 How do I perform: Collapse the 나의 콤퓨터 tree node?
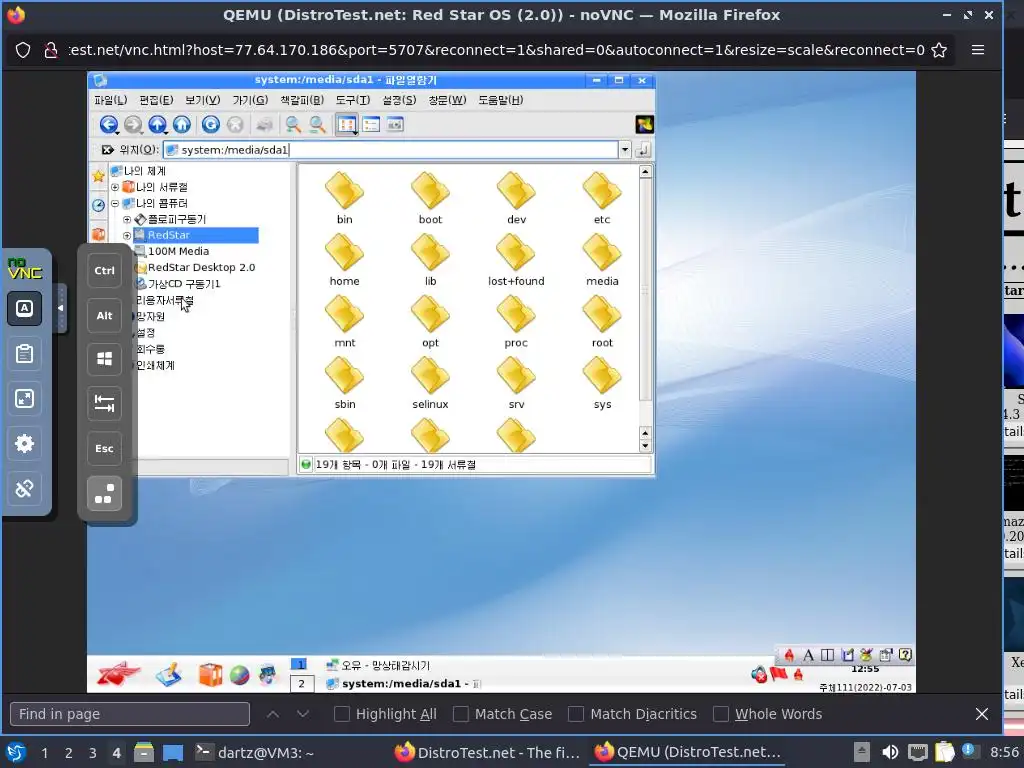(115, 204)
